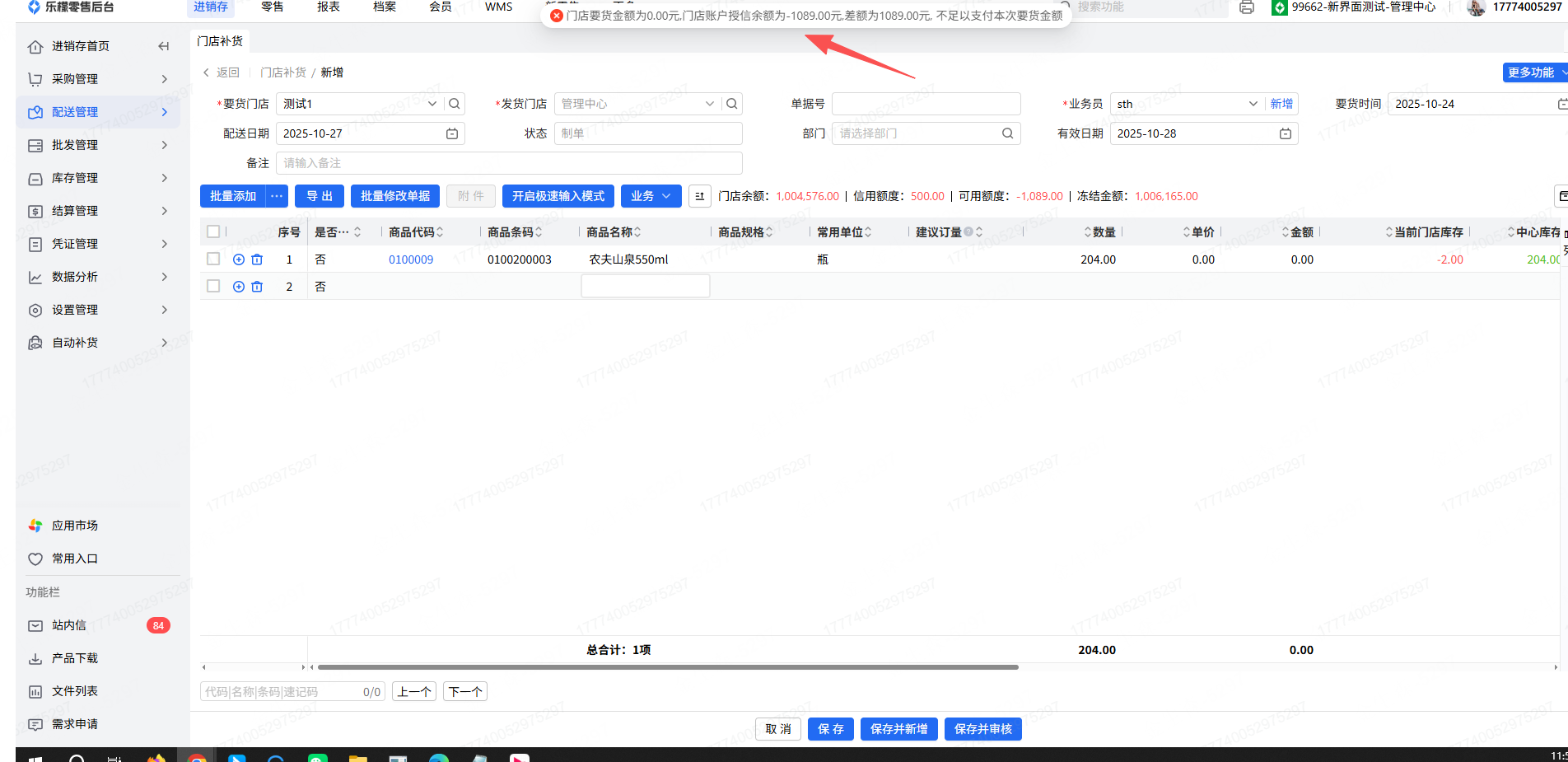Click the 导出 button
Image resolution: width=1568 pixels, height=762 pixels.
[x=320, y=196]
